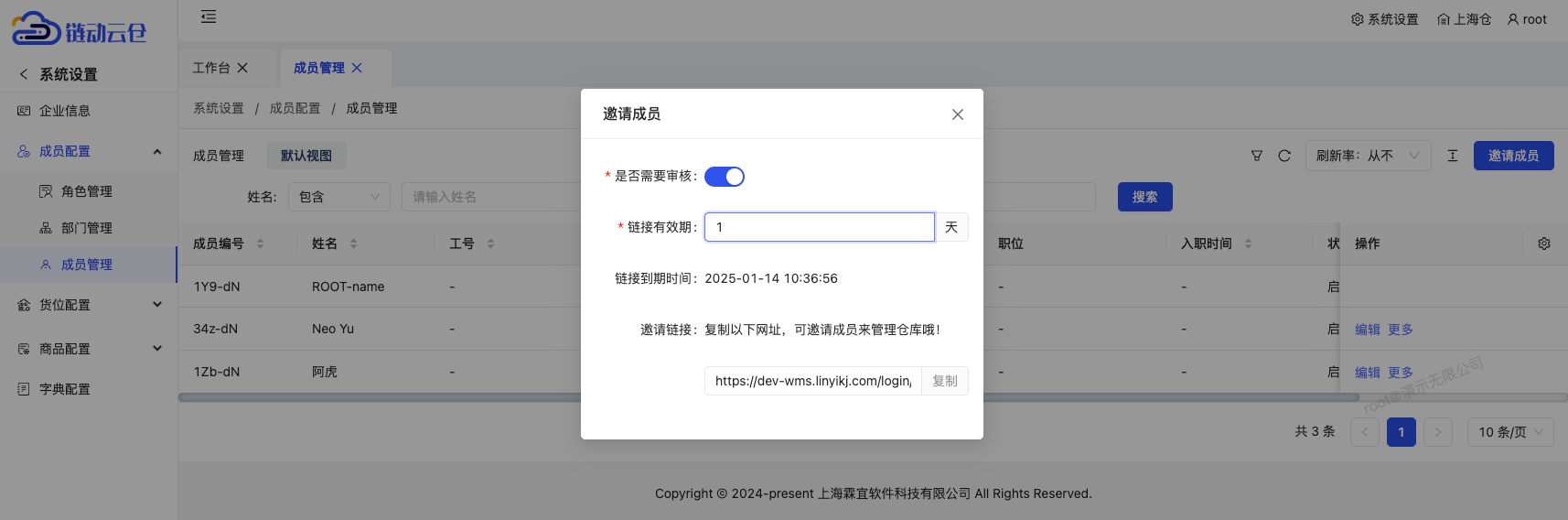Click the invite link URL field
Viewport: 1568px width, 520px height.
(813, 381)
